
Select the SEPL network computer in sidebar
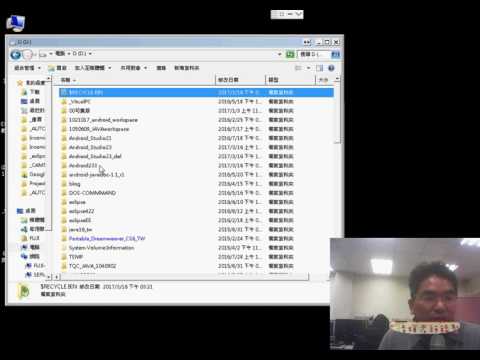(39, 274)
